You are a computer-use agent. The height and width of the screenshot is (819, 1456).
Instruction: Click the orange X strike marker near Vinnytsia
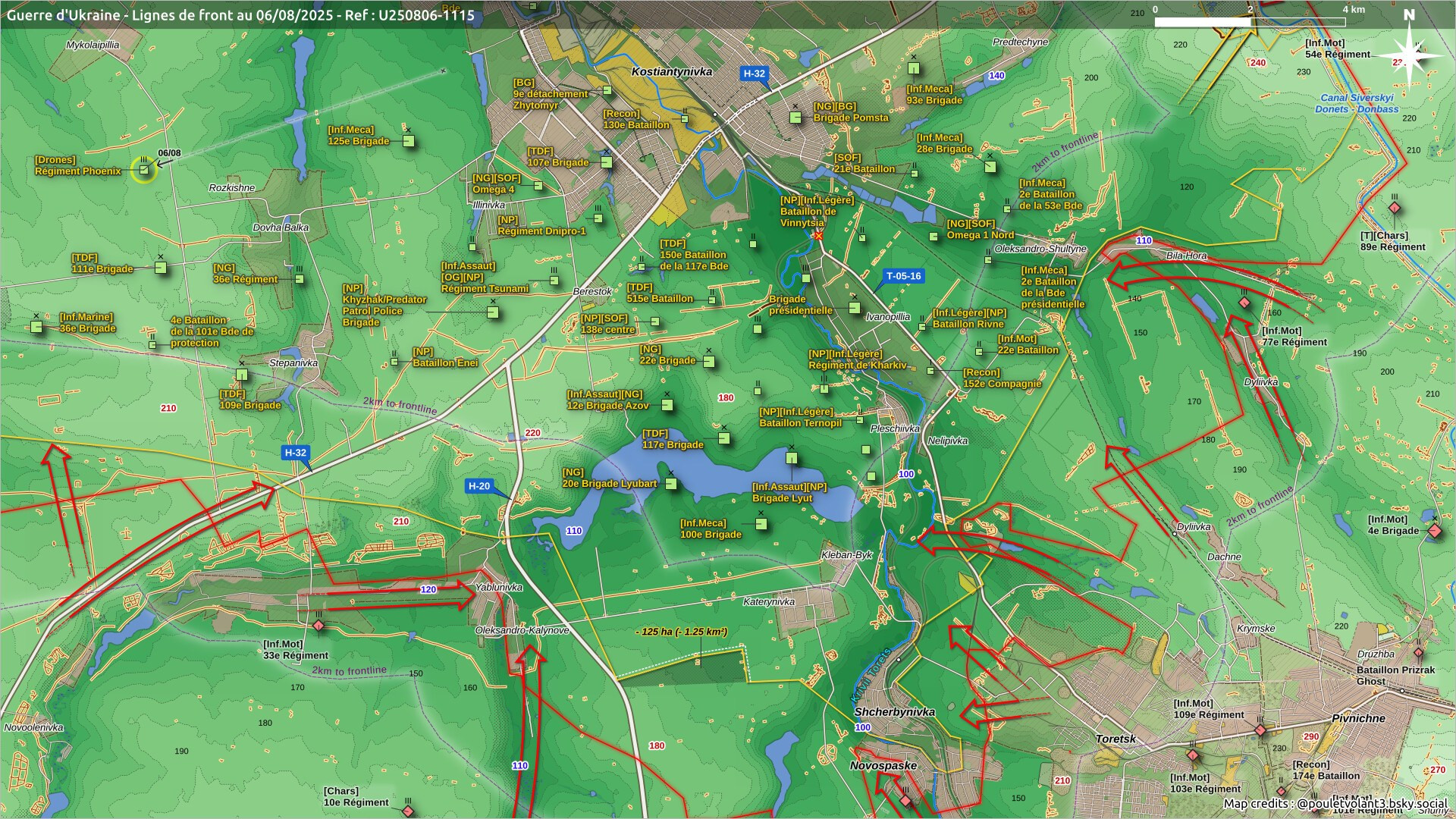818,236
